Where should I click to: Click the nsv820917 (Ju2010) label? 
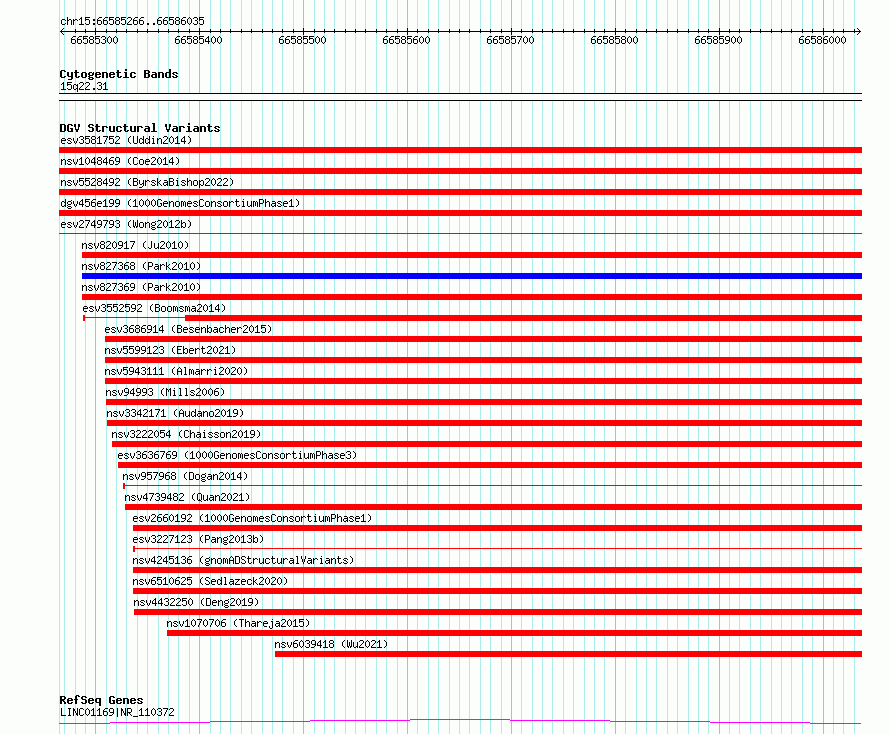coord(135,245)
